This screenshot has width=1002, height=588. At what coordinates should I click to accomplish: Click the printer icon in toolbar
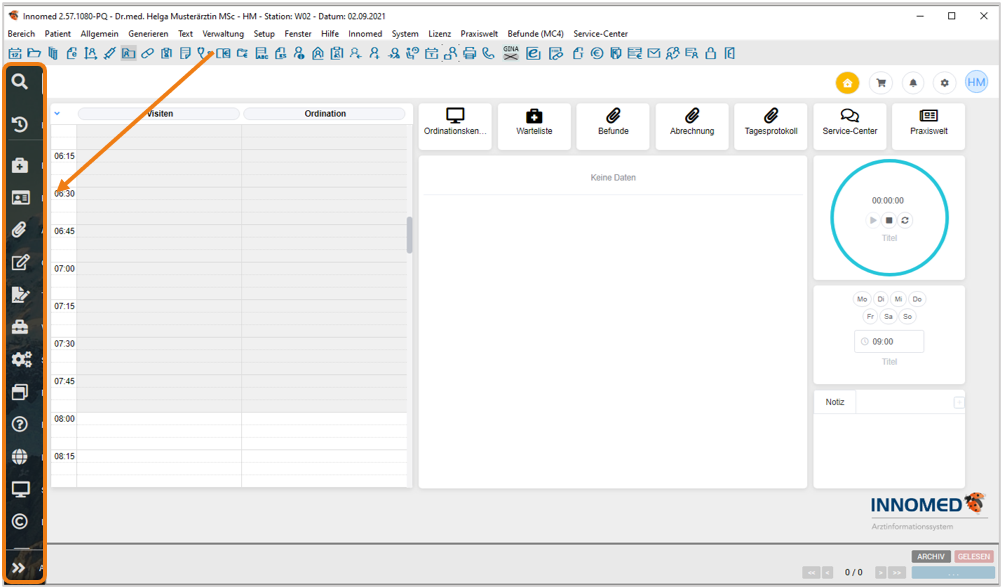tap(470, 54)
